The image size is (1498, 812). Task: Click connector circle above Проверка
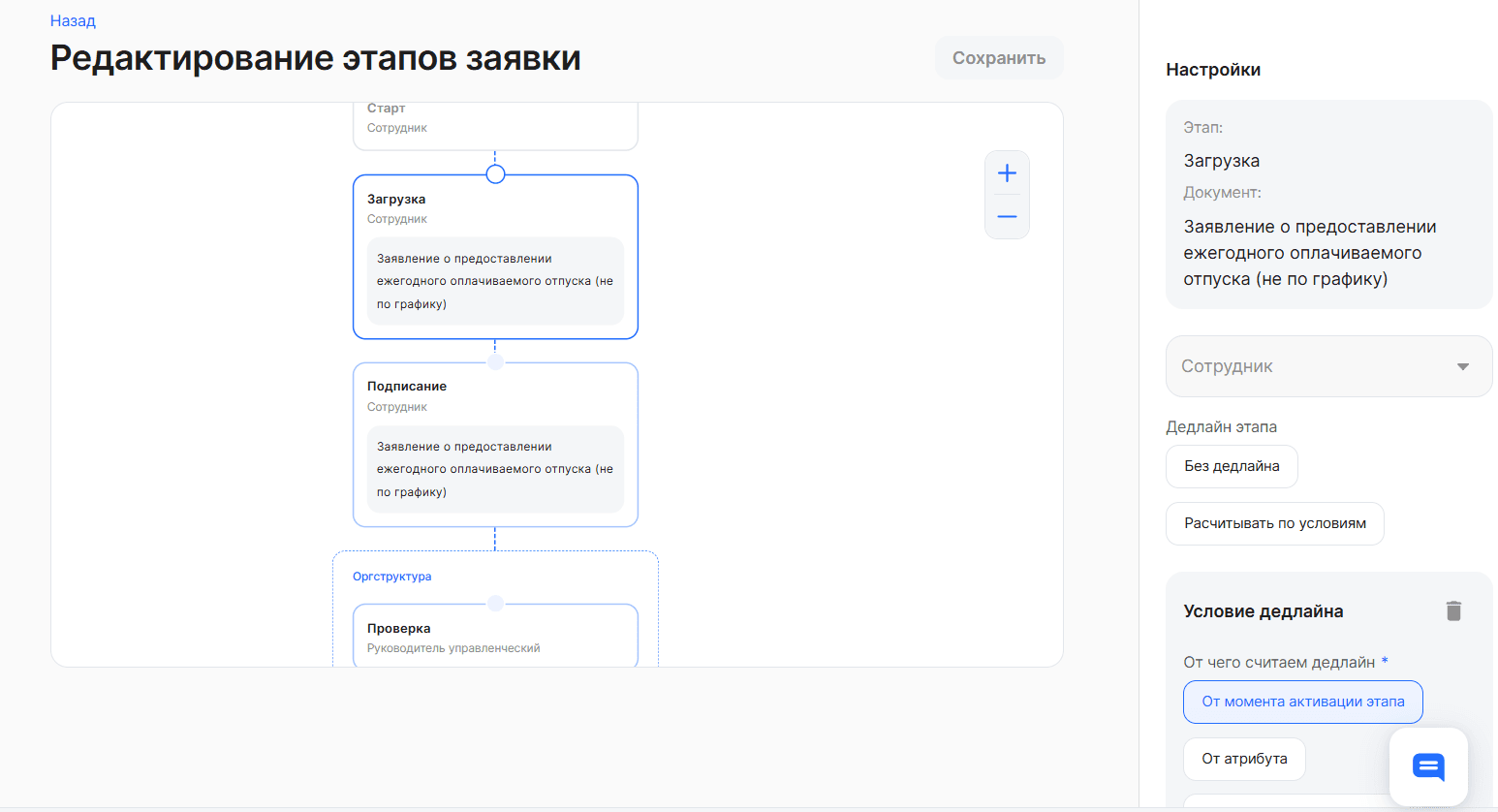(x=495, y=604)
